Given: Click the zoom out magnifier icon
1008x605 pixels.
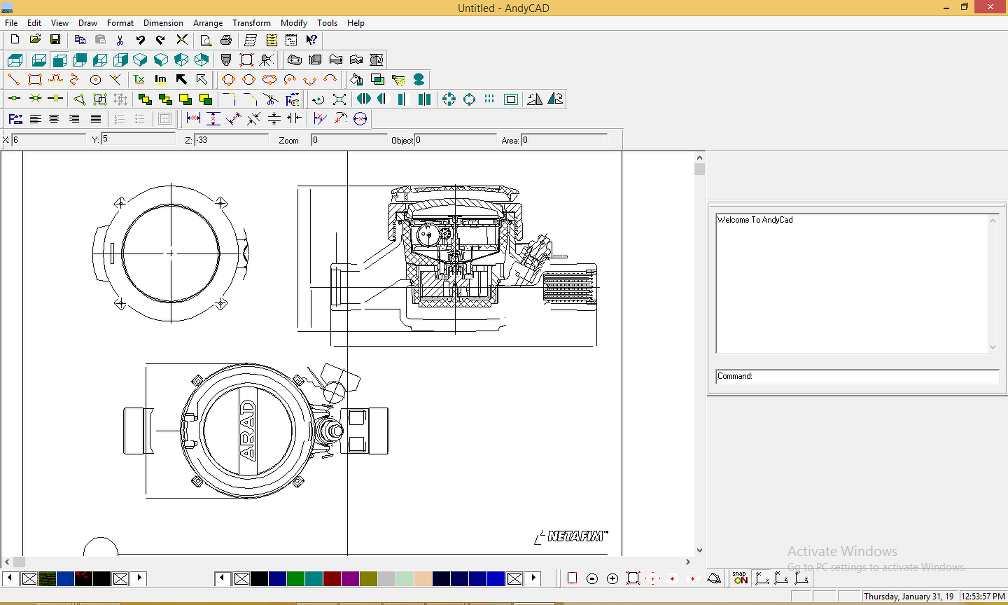Looking at the screenshot, I should 592,579.
